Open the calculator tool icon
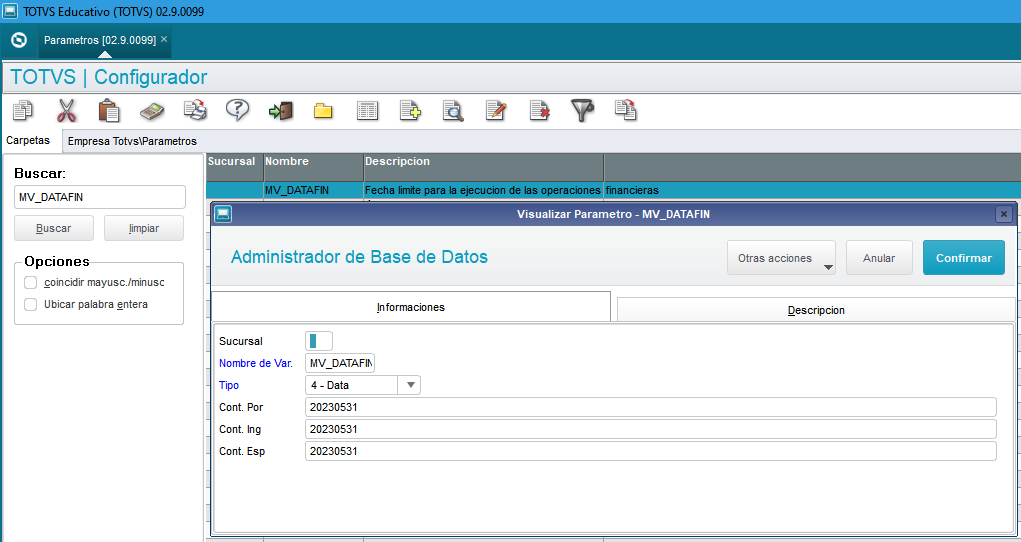Image resolution: width=1021 pixels, height=542 pixels. (152, 111)
